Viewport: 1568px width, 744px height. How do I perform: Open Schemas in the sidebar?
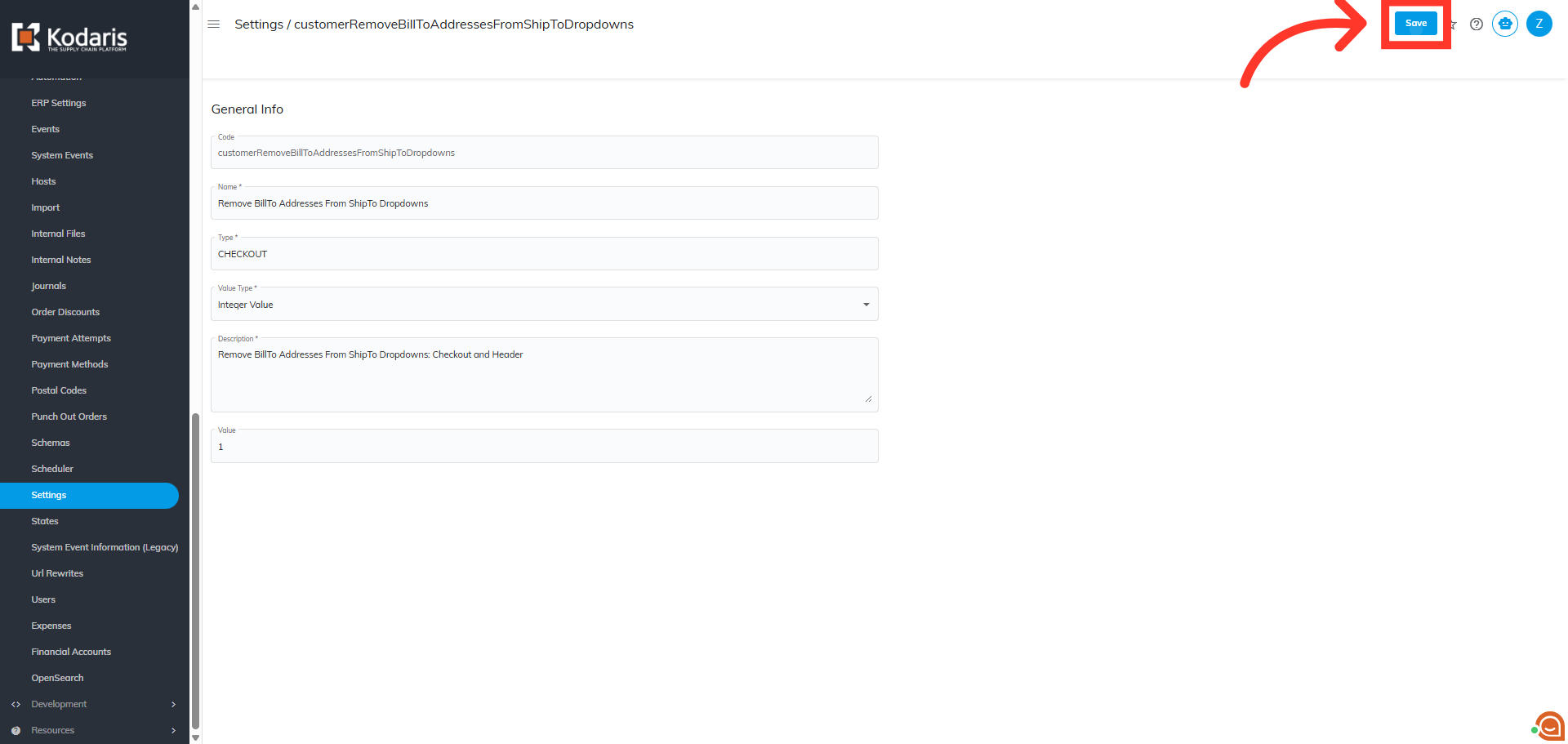pos(51,443)
